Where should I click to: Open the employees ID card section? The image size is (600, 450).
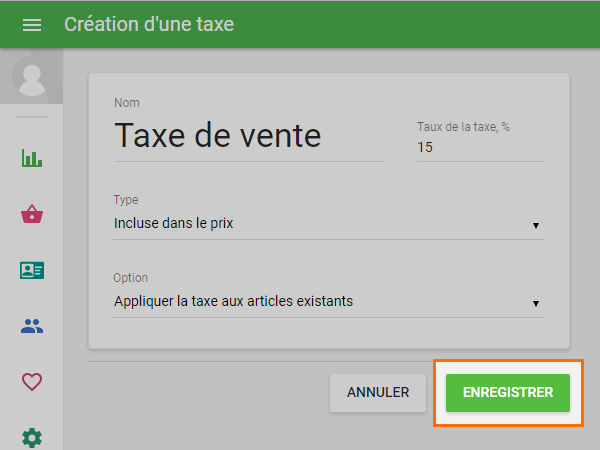[32, 270]
